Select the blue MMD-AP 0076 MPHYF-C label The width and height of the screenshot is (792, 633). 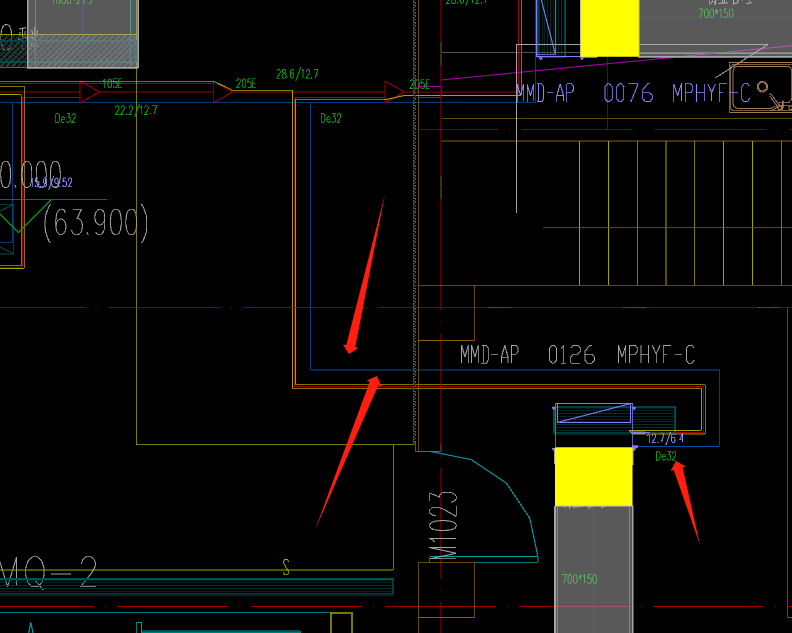click(x=632, y=93)
